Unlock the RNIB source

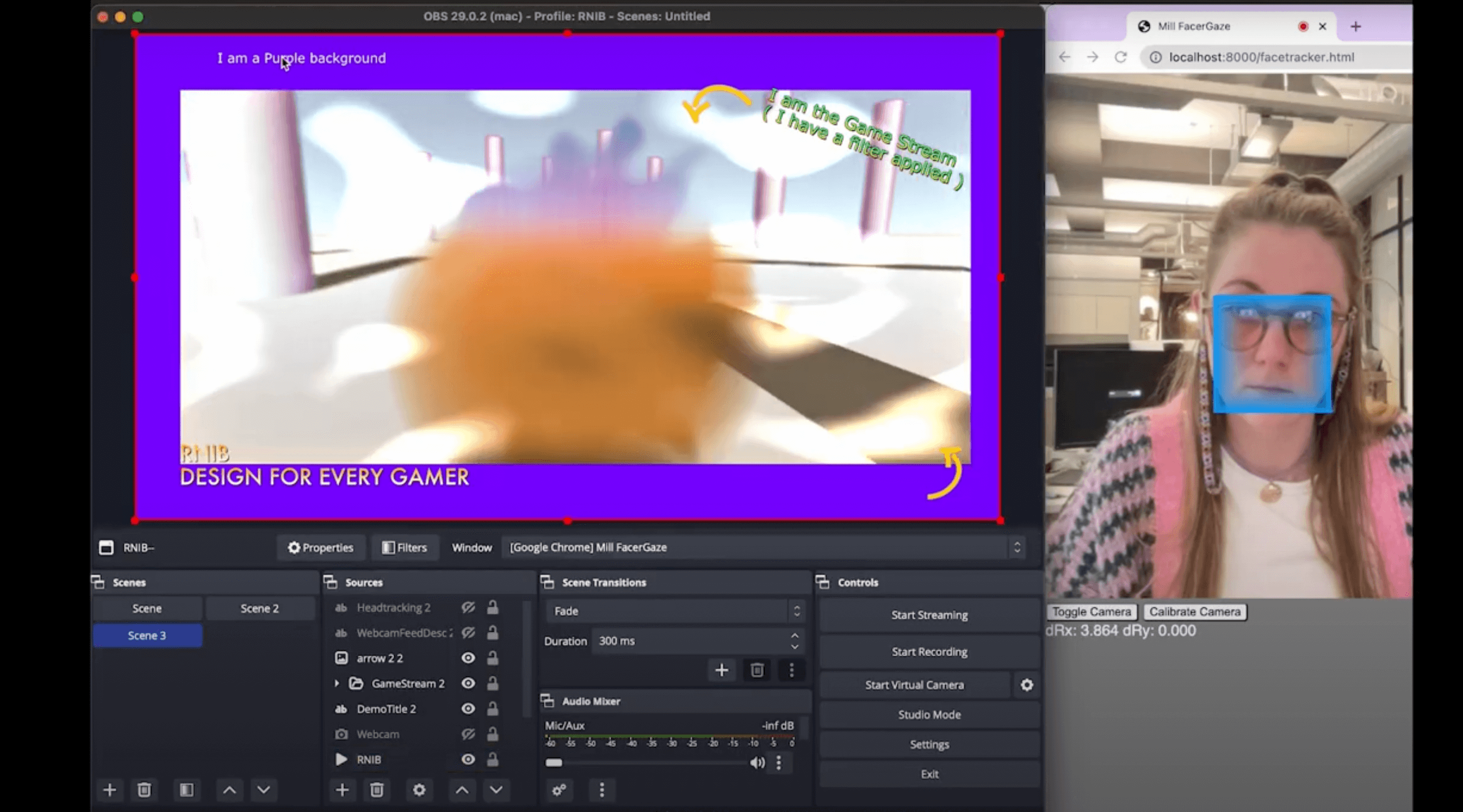coord(492,759)
